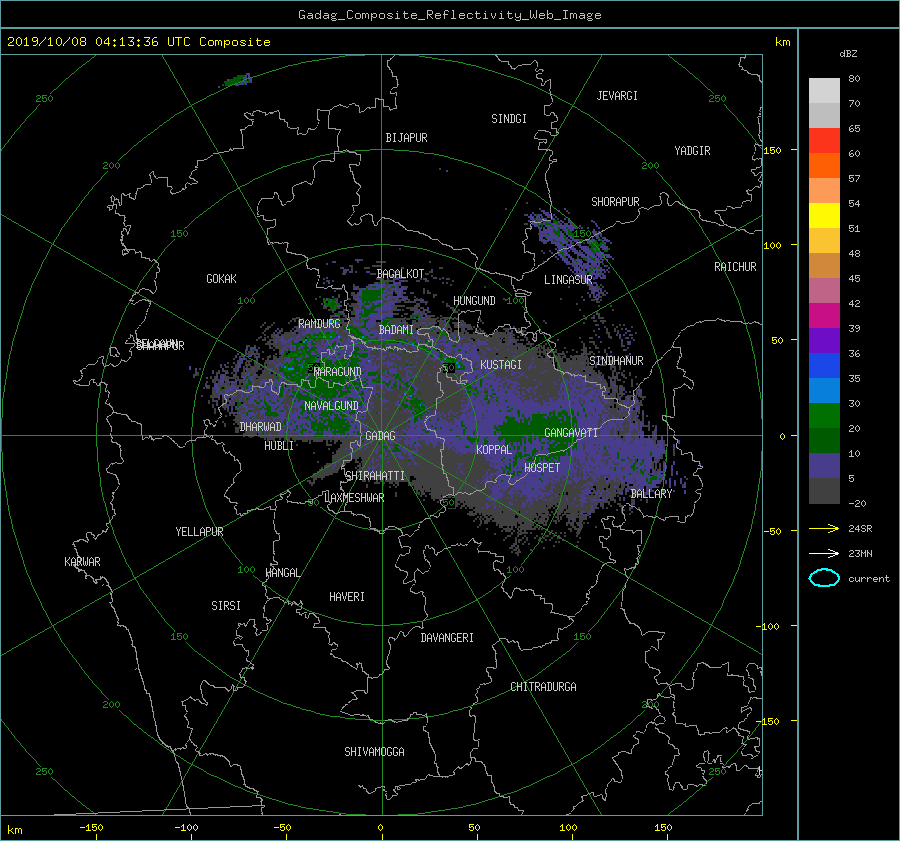The width and height of the screenshot is (900, 841).
Task: Pick the yellow 51-54 dBZ legend swatch
Action: 824,216
